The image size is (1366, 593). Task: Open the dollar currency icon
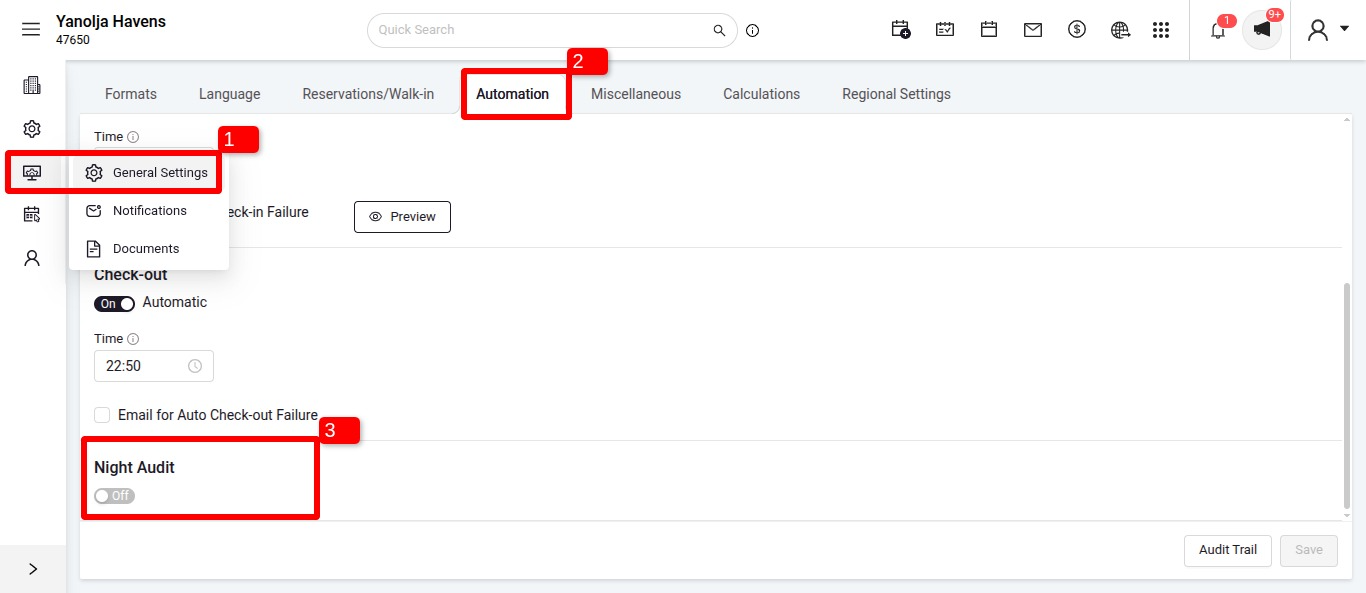click(1077, 30)
